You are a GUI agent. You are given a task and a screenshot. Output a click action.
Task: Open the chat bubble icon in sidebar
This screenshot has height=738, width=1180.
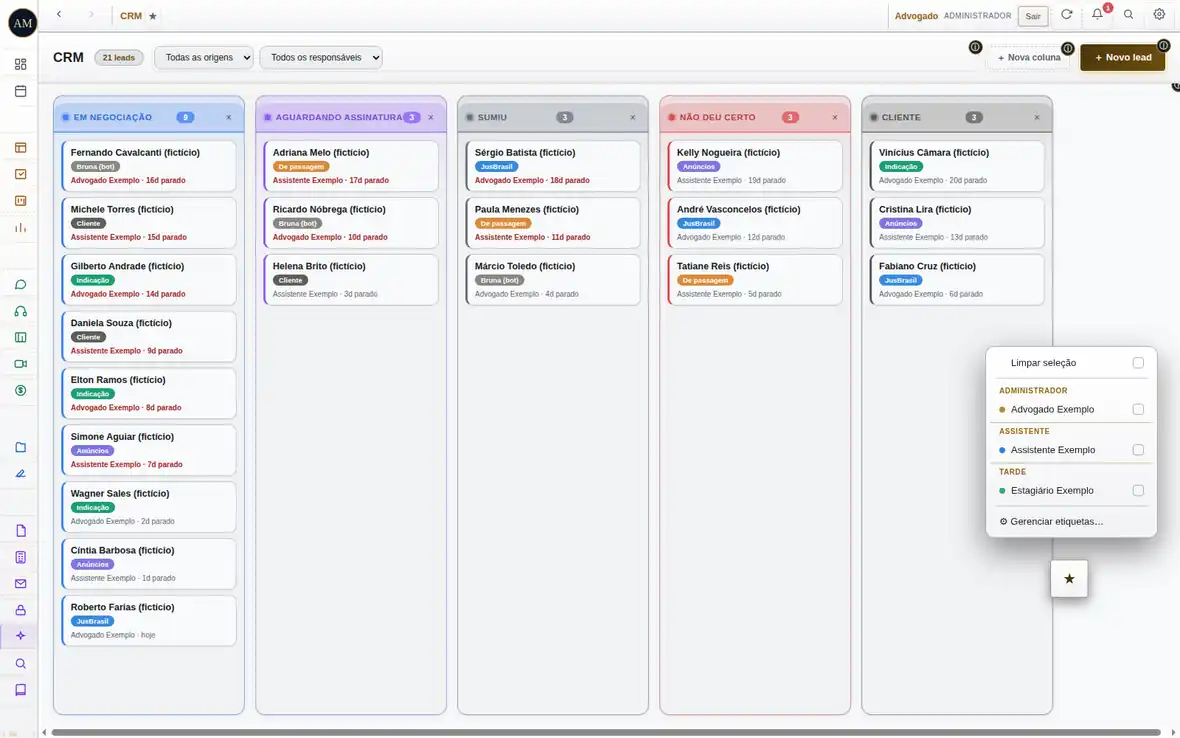pyautogui.click(x=20, y=284)
